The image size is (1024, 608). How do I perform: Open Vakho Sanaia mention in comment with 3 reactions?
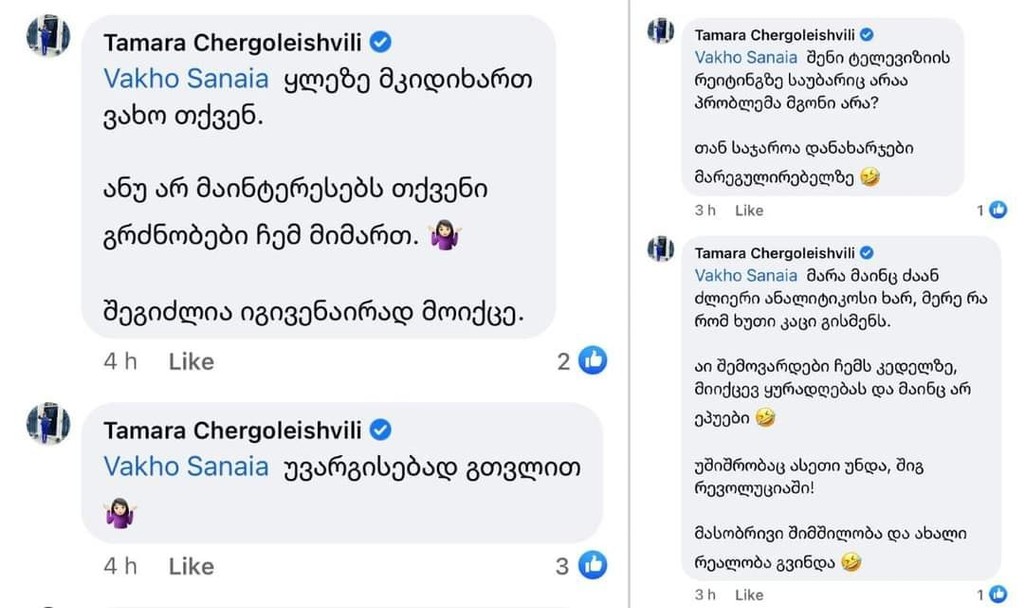pyautogui.click(x=186, y=466)
